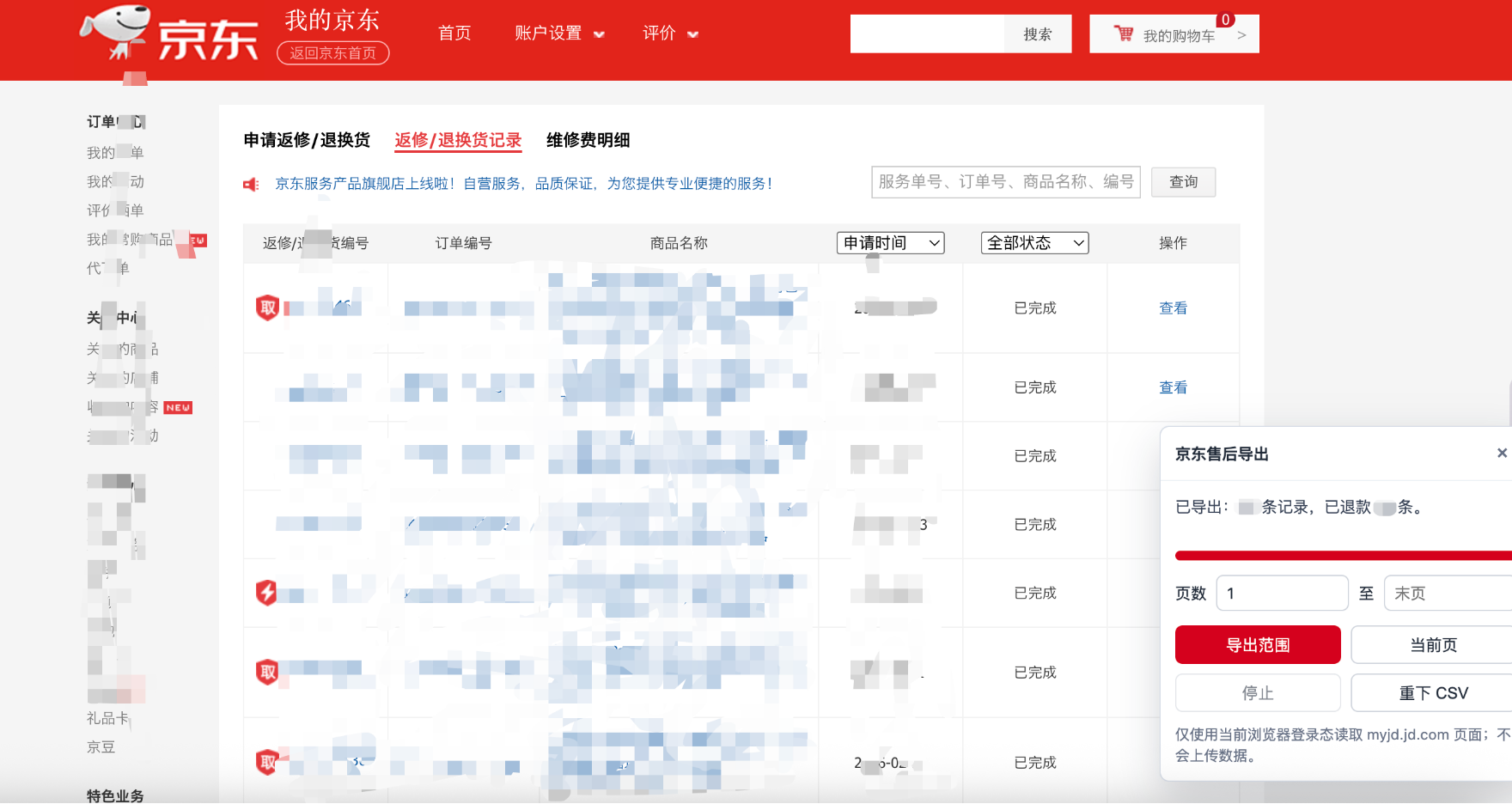The image size is (1512, 804).
Task: Click the JD dog logo
Action: point(116,33)
